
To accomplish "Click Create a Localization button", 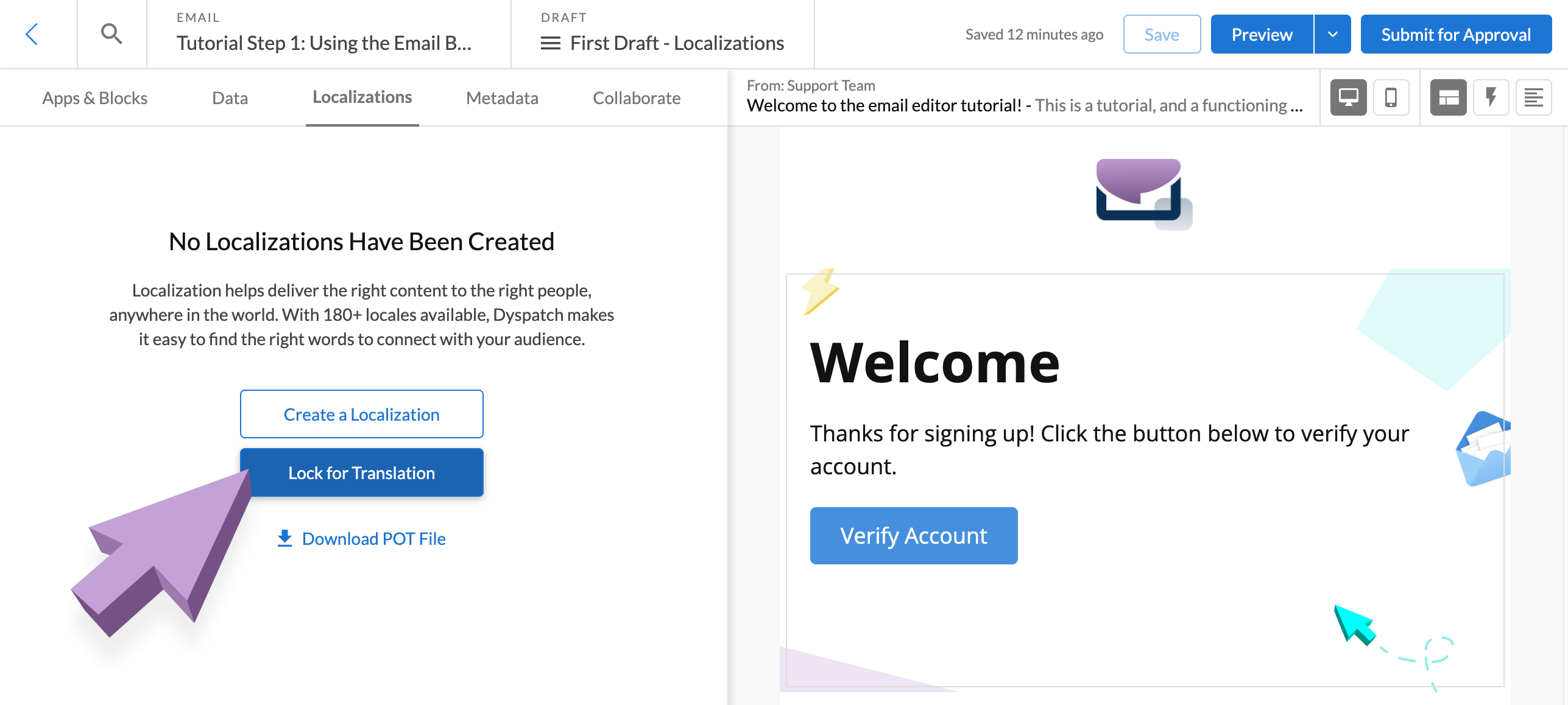I will tap(362, 414).
